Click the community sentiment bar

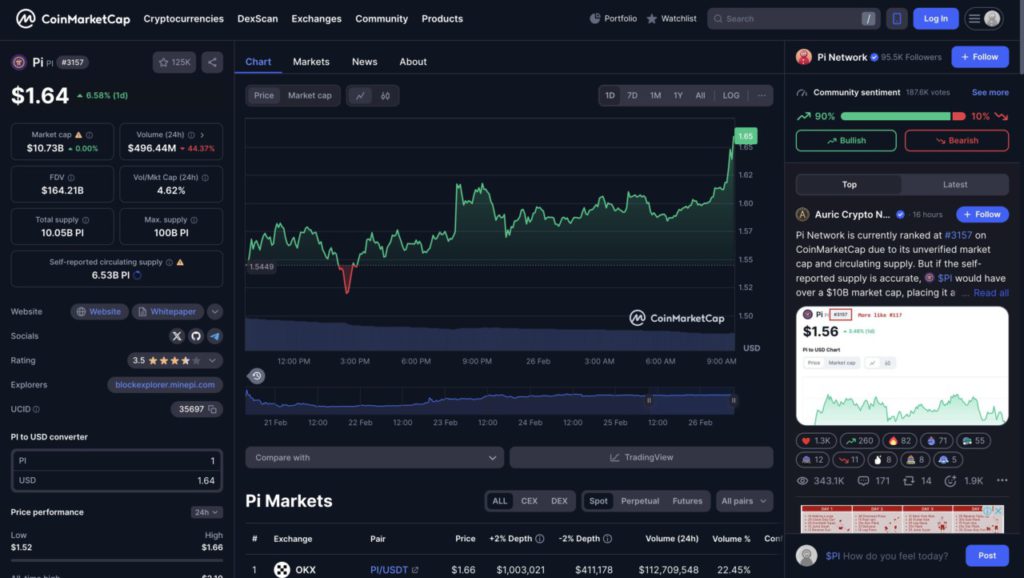click(900, 115)
